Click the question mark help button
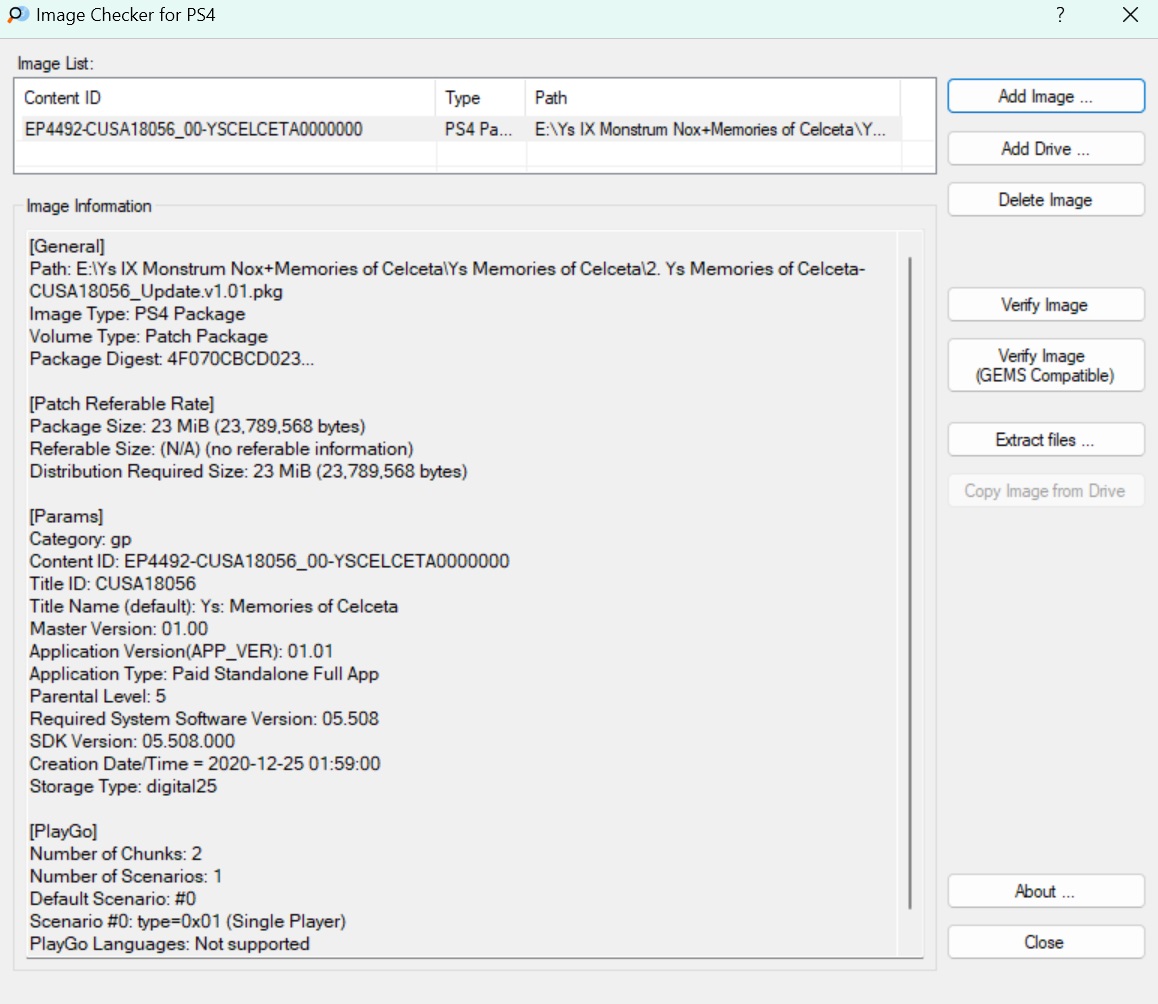1158x1004 pixels. click(1059, 15)
